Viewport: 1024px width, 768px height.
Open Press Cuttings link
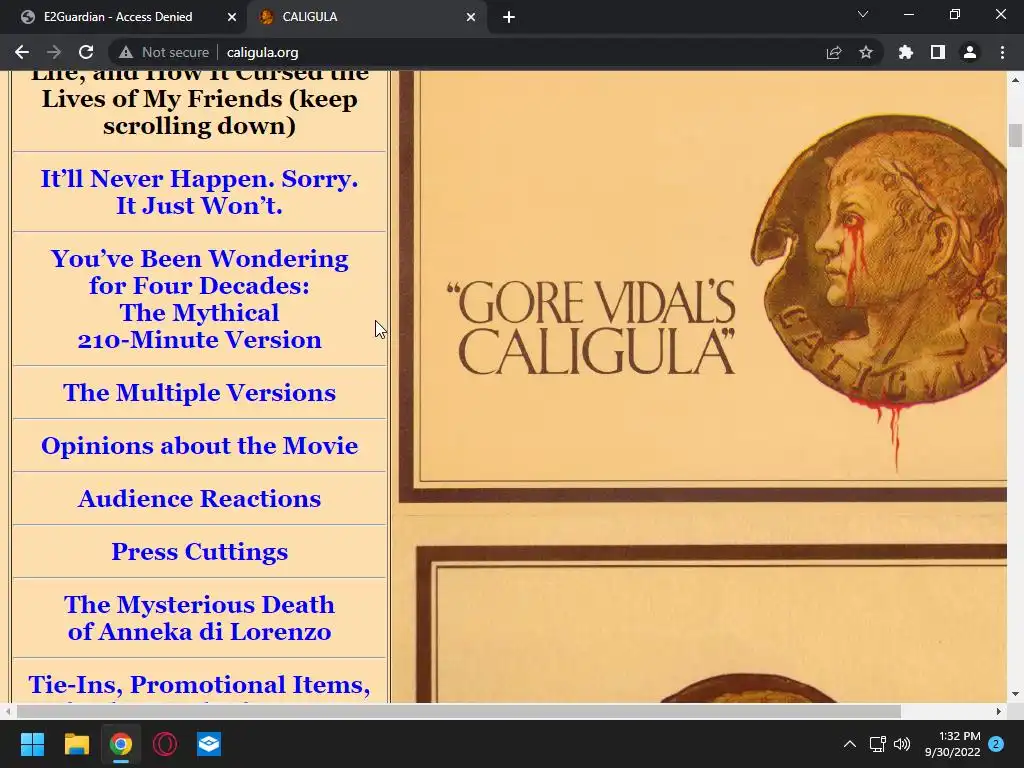(199, 551)
